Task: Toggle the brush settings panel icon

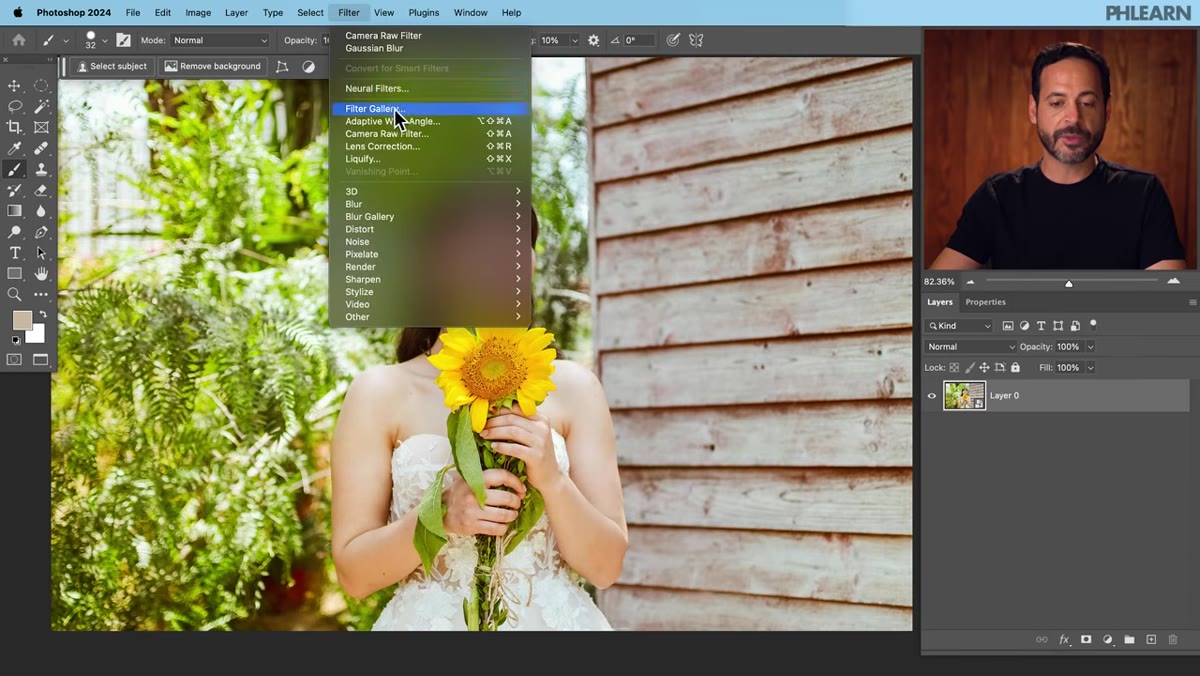Action: tap(123, 40)
